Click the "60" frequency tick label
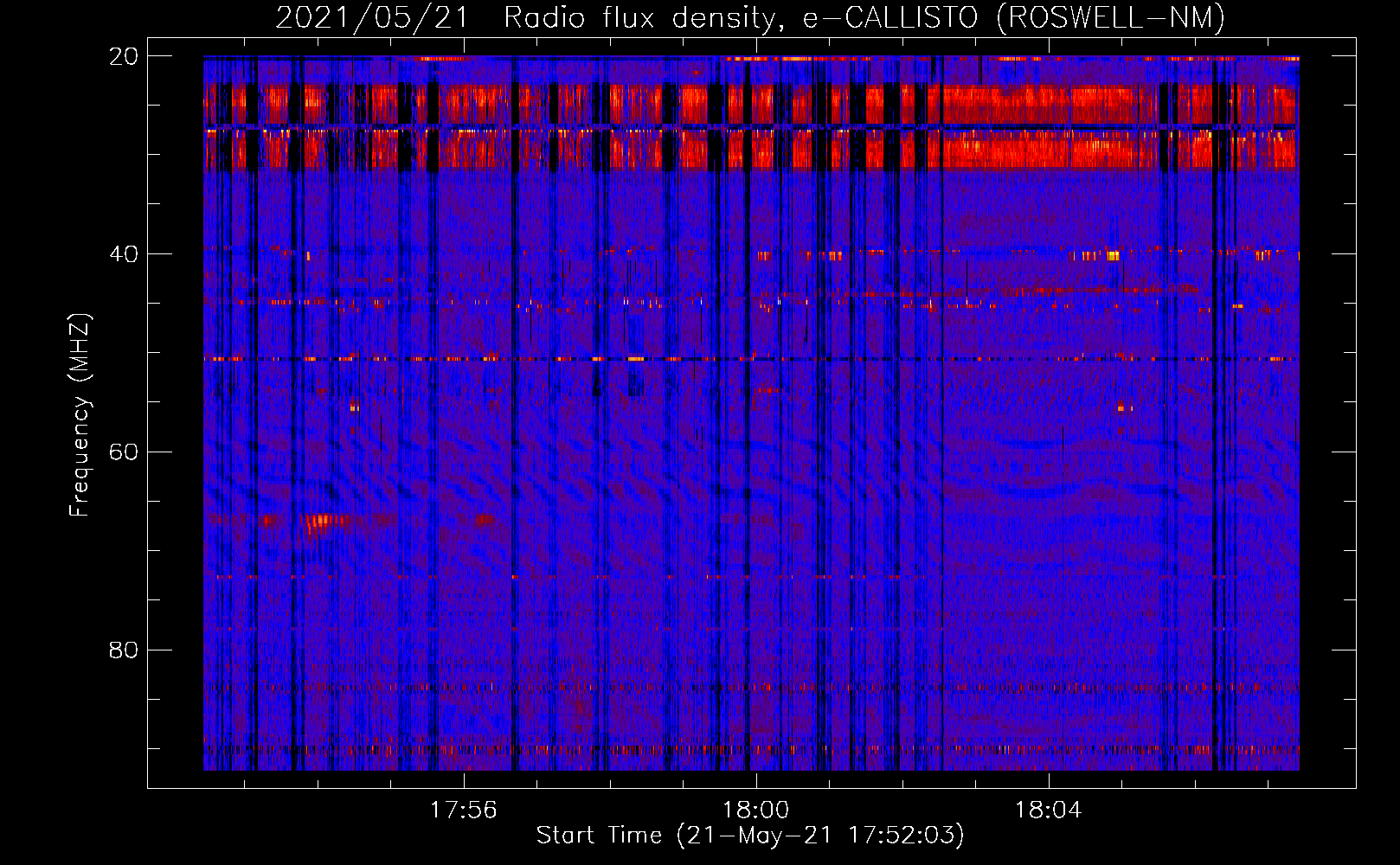This screenshot has width=1400, height=865. pos(124,452)
